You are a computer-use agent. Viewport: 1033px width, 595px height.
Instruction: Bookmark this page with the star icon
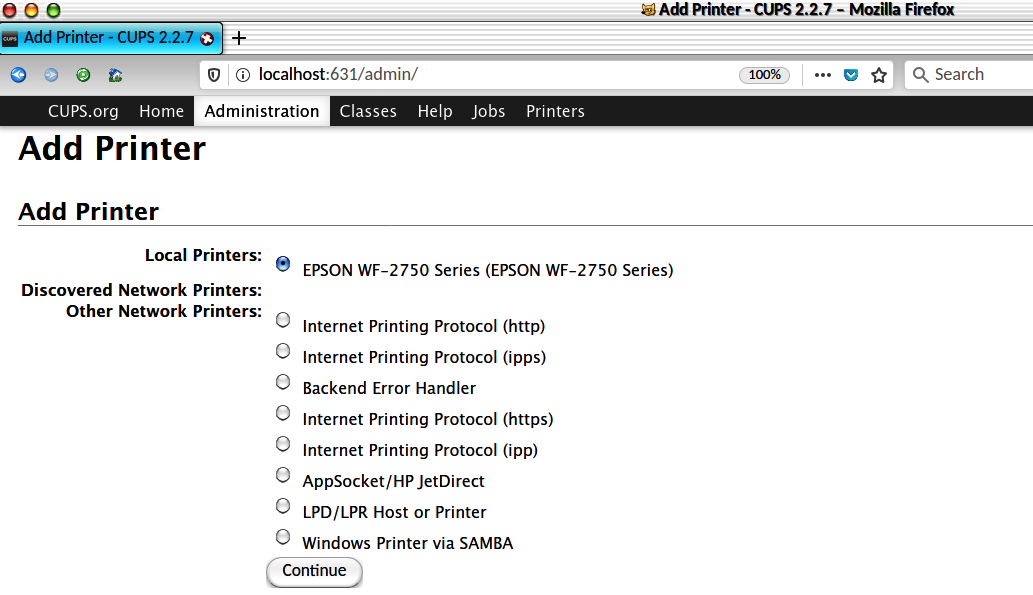[x=879, y=75]
